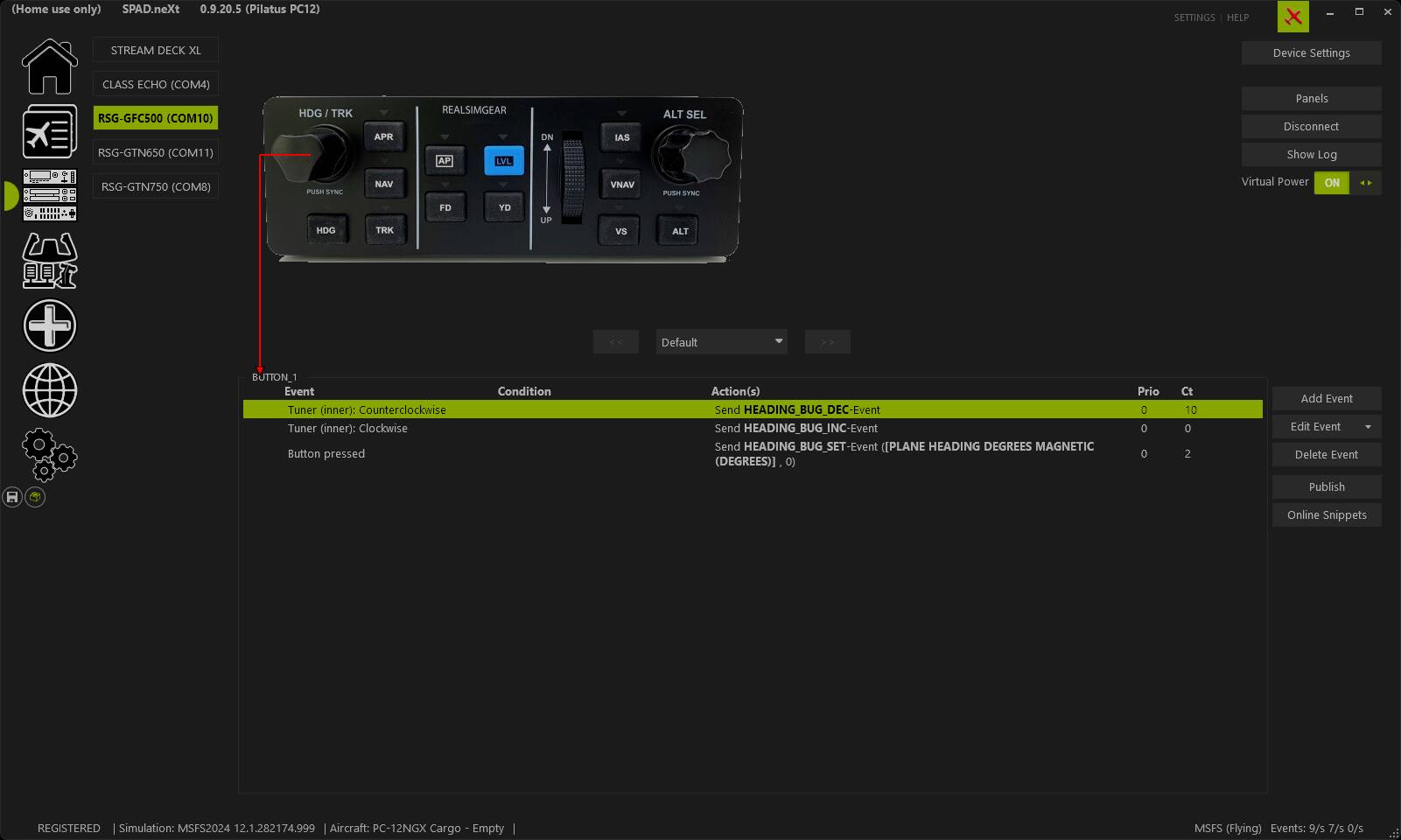The width and height of the screenshot is (1401, 840).
Task: Click the Publish button
Action: point(1326,486)
